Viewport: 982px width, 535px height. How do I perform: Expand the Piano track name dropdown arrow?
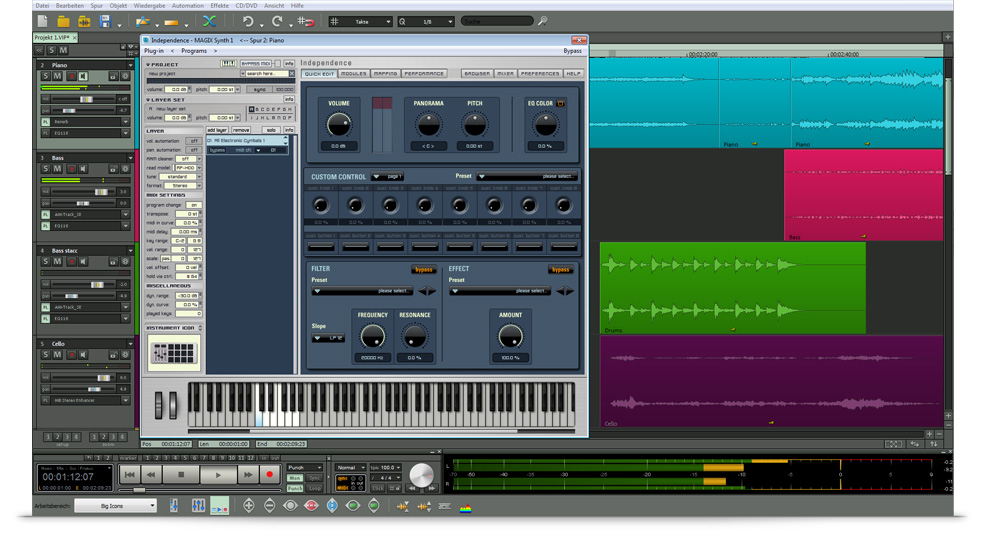(x=130, y=65)
